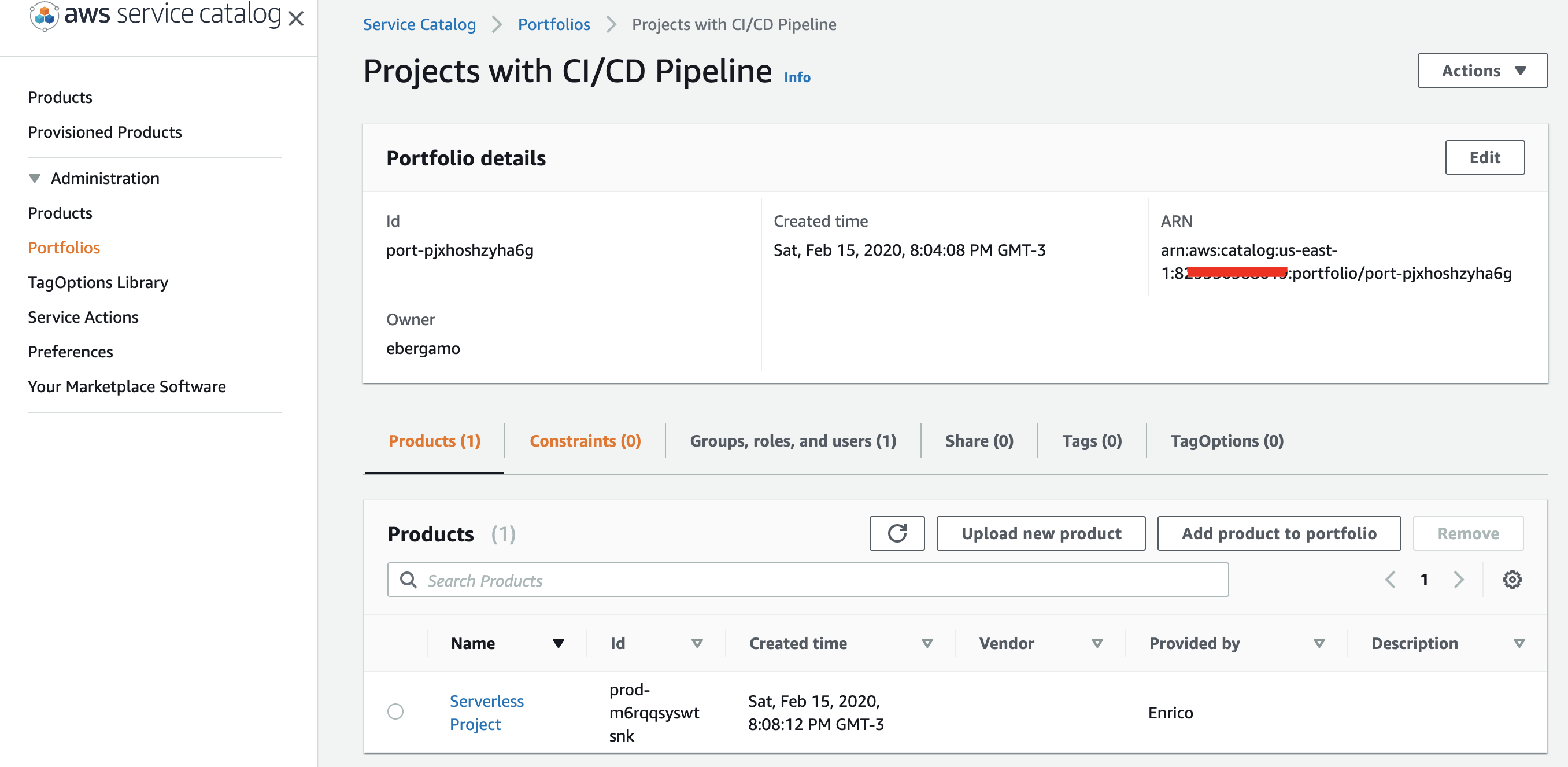Go to Portfolios breadcrumb
The height and width of the screenshot is (767, 1568).
point(554,24)
